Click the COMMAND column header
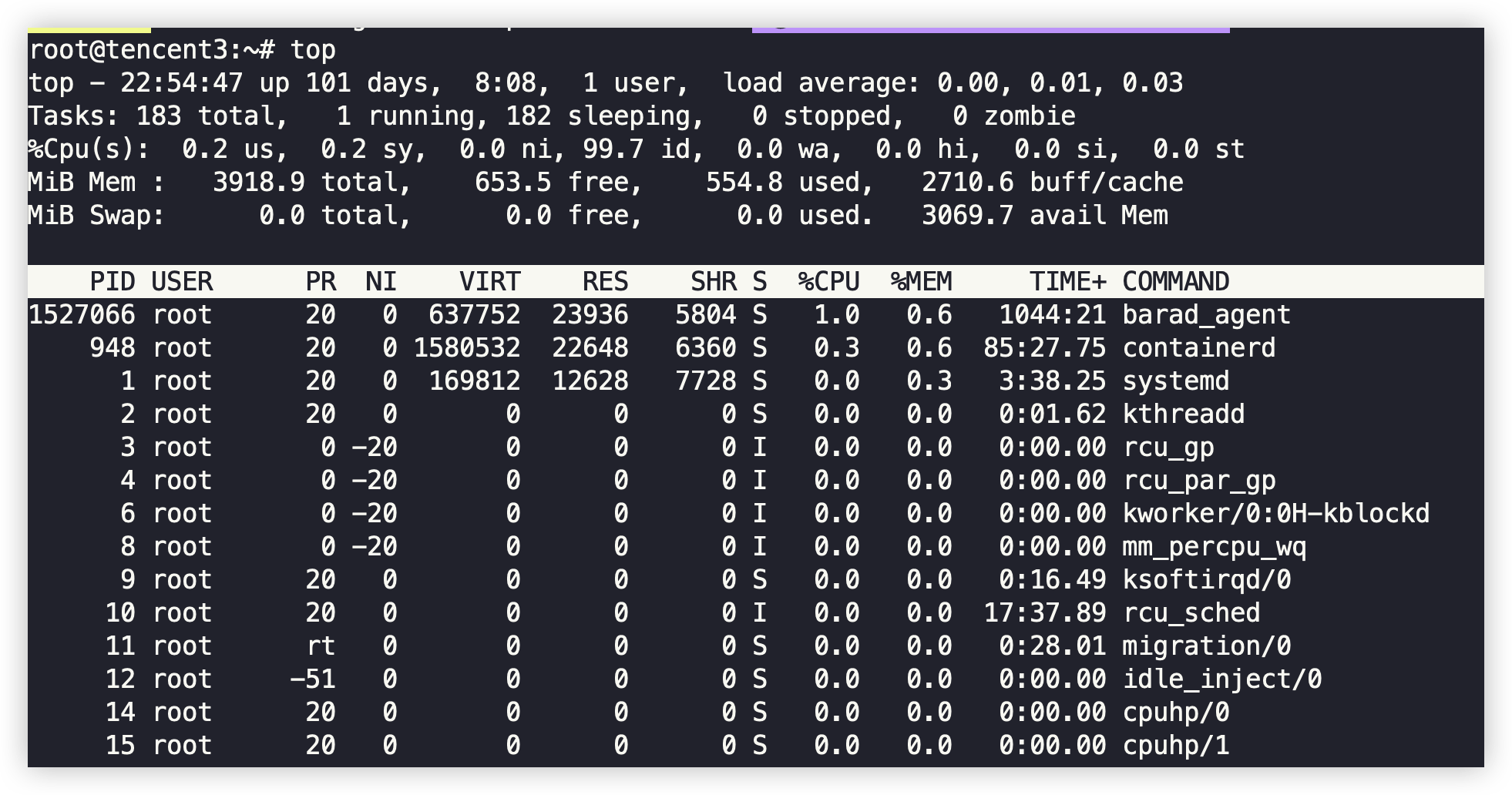 point(1176,282)
